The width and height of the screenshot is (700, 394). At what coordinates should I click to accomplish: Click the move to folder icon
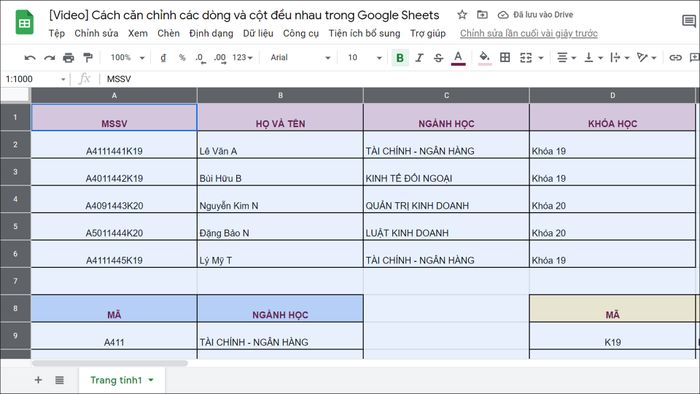tap(482, 15)
